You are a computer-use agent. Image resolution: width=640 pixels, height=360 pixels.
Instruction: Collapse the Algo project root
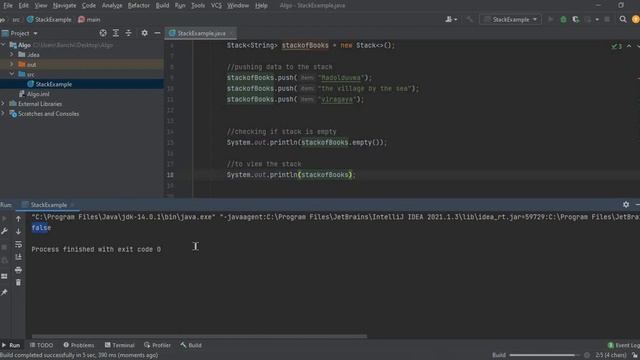pos(4,45)
